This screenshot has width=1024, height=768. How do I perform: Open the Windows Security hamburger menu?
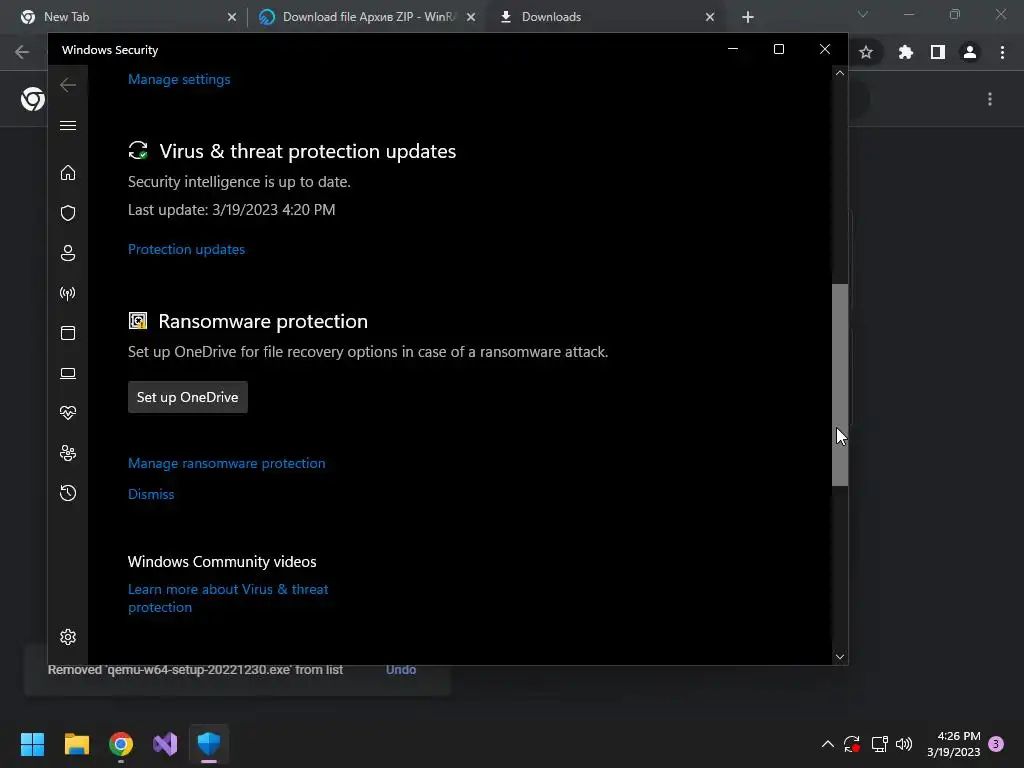(x=68, y=125)
